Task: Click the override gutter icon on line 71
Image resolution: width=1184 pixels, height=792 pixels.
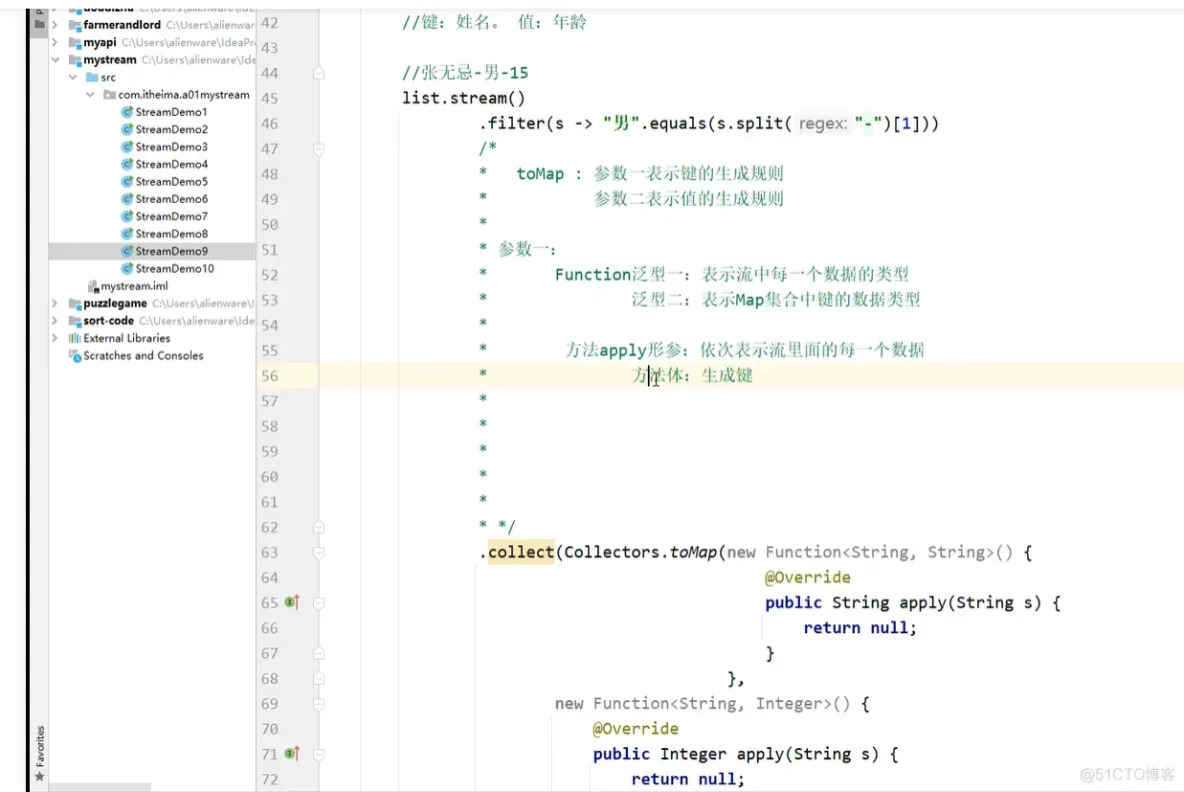Action: [292, 753]
